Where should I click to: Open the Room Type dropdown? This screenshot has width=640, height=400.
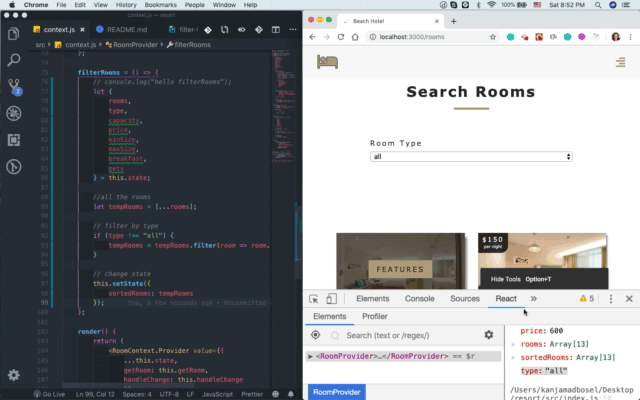471,157
